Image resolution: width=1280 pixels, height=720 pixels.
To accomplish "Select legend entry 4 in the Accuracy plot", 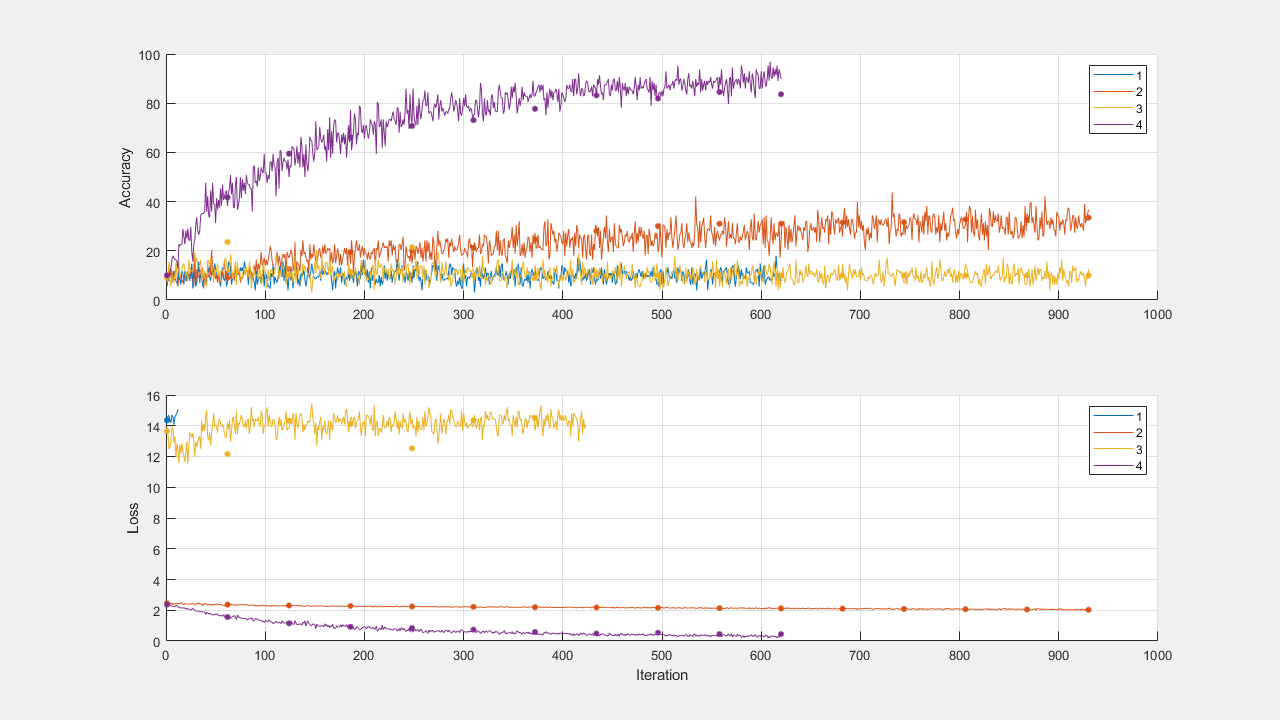I will pos(1117,126).
